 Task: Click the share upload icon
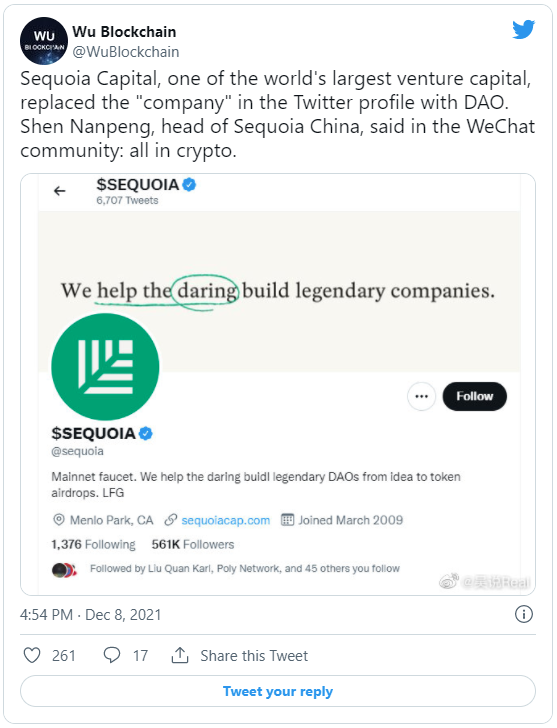pyautogui.click(x=180, y=655)
